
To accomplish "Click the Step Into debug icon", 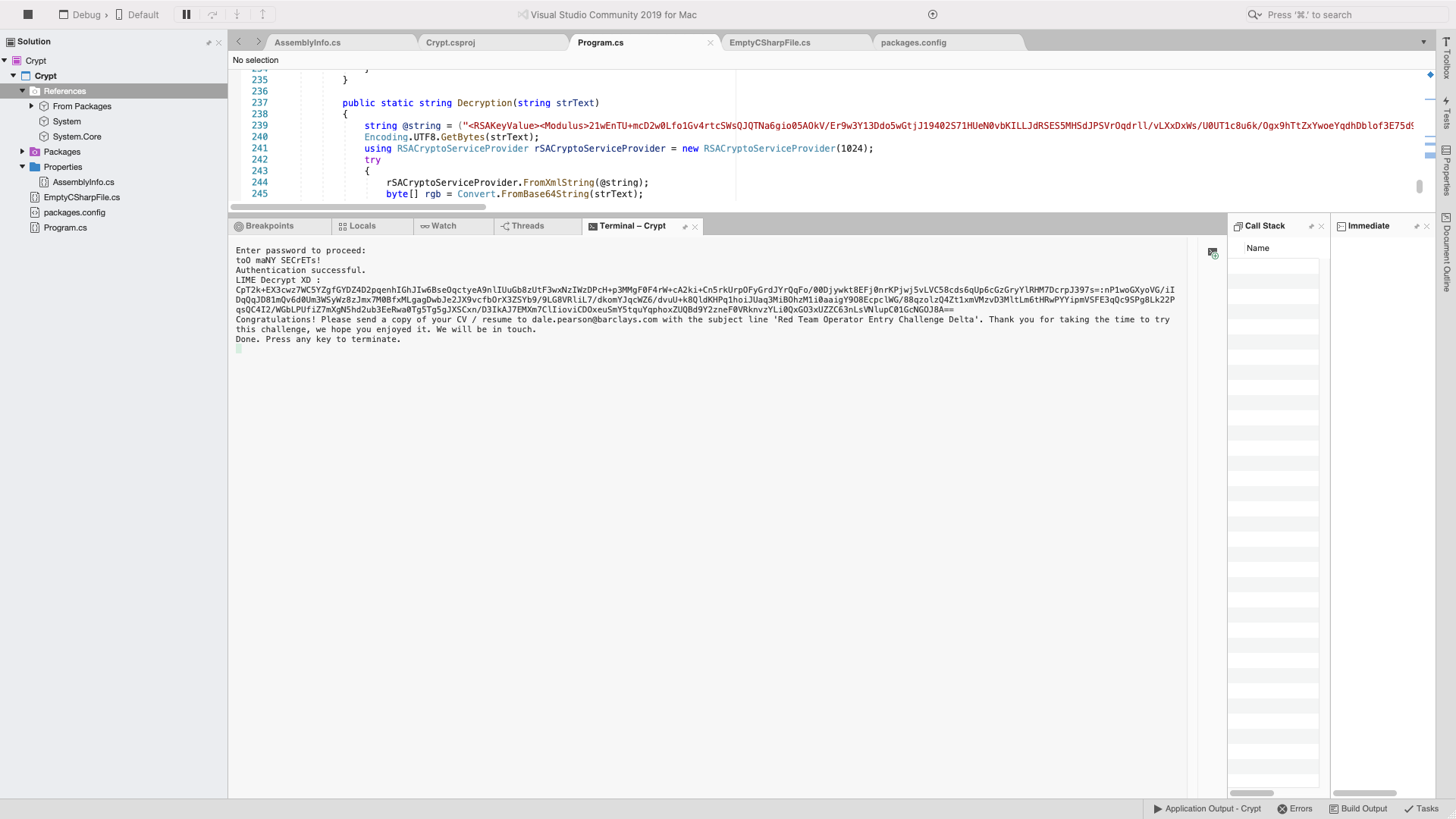I will pos(237,14).
